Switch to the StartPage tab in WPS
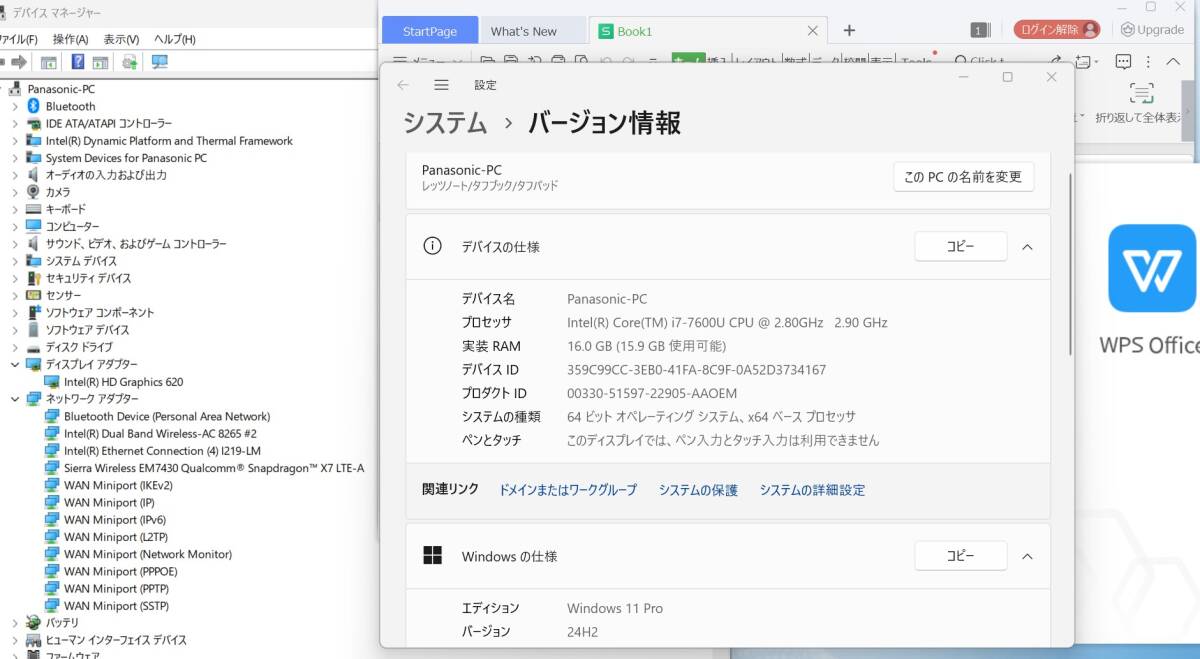Viewport: 1200px width, 659px height. pos(430,31)
